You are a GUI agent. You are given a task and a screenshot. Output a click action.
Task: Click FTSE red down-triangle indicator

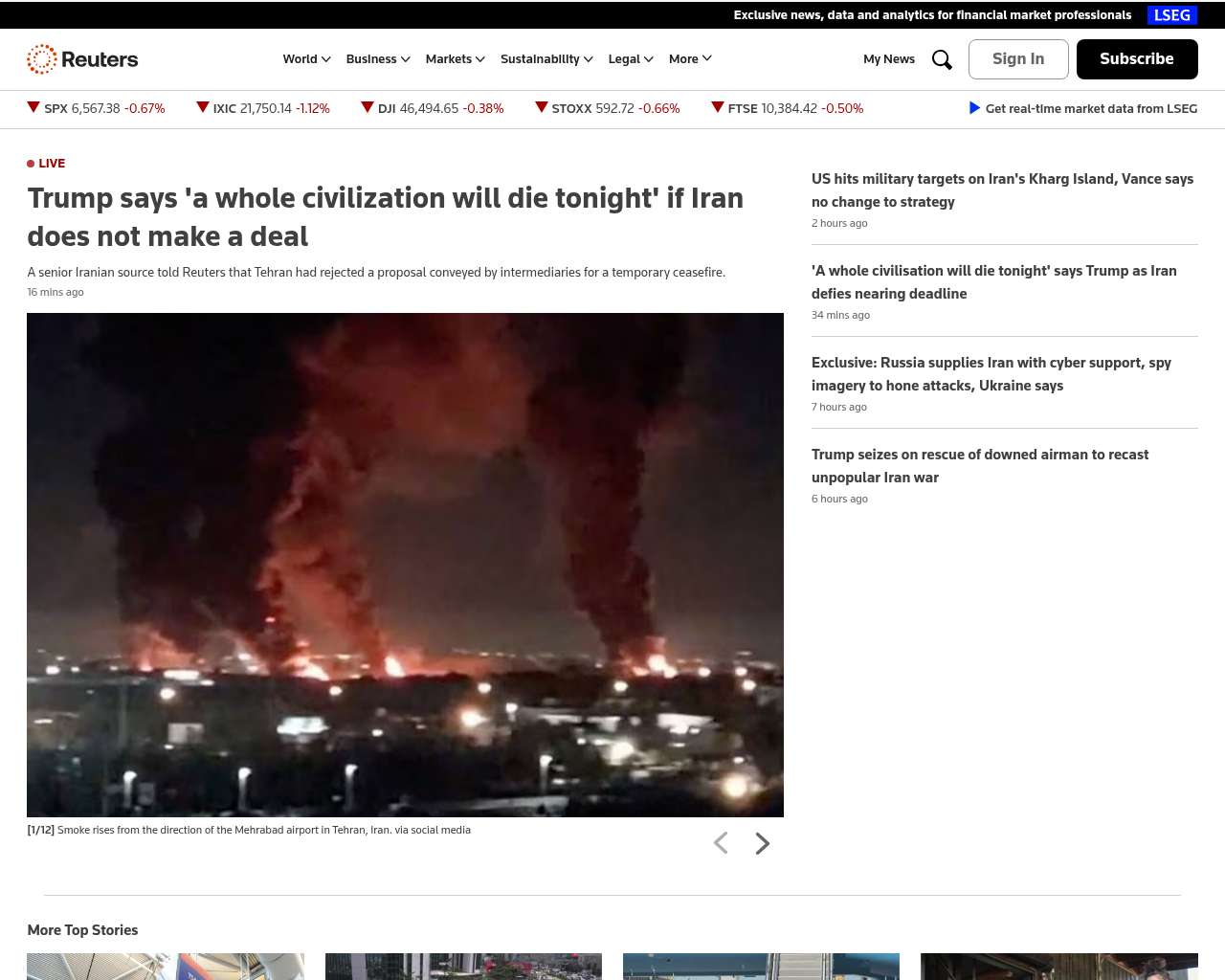tap(718, 107)
